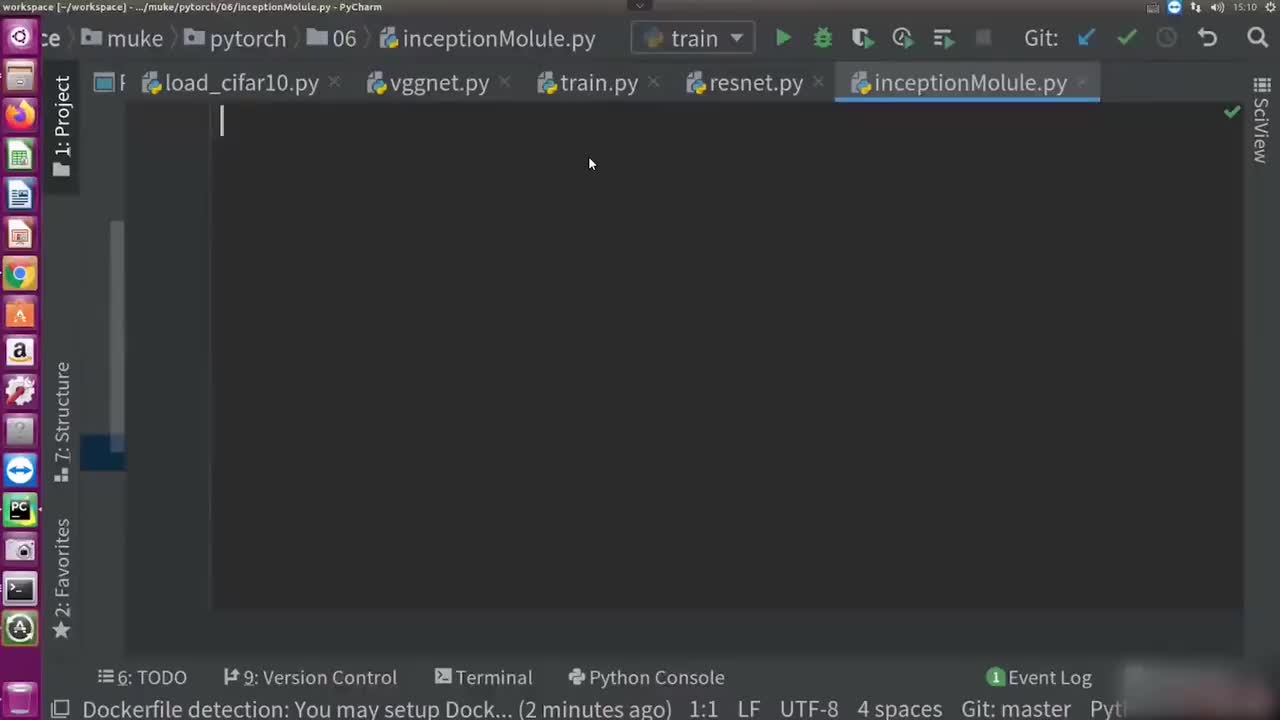The width and height of the screenshot is (1280, 720).
Task: Click the green inspection checkmark in editor
Action: 1232,112
